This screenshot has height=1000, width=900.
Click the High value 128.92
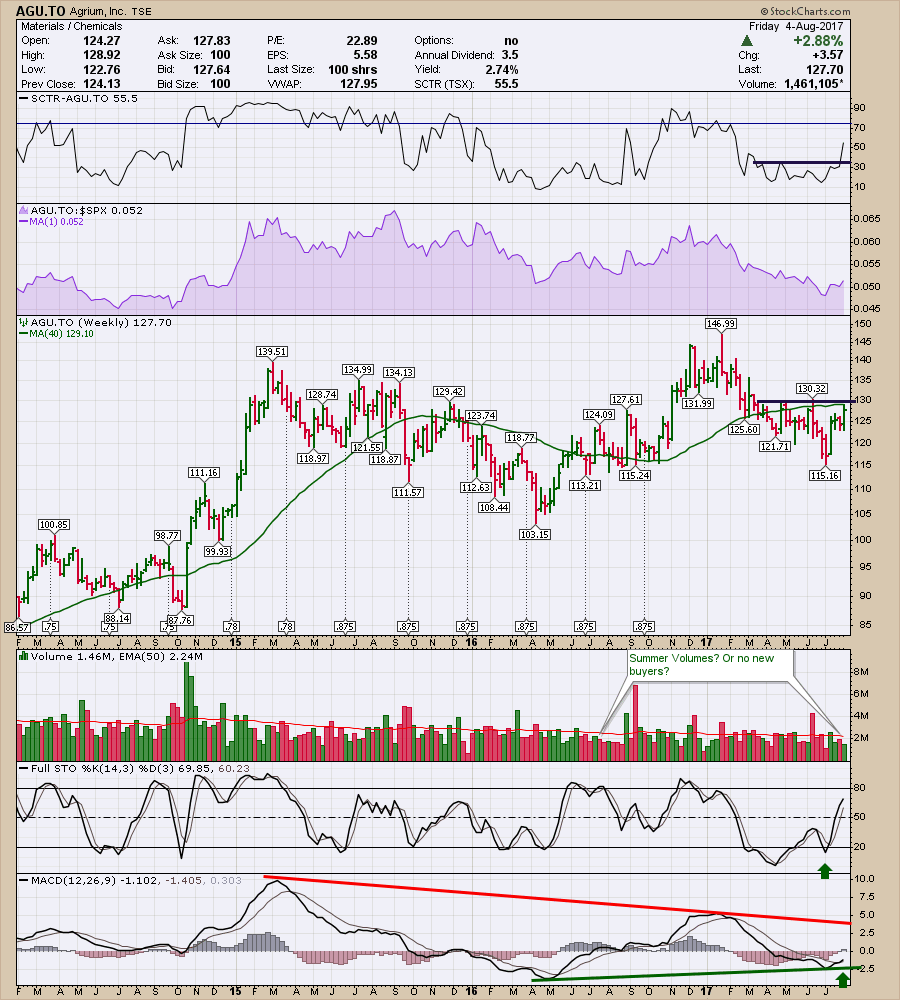pos(101,55)
